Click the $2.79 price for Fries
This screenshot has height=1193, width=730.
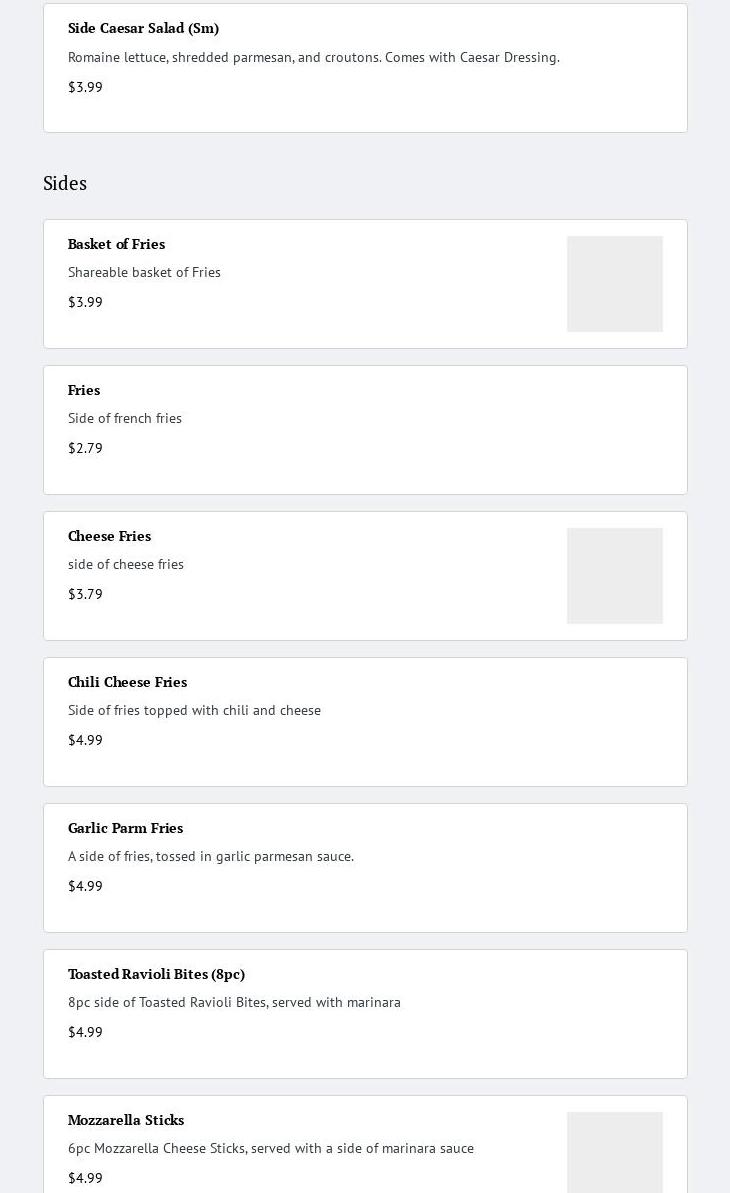tap(85, 448)
